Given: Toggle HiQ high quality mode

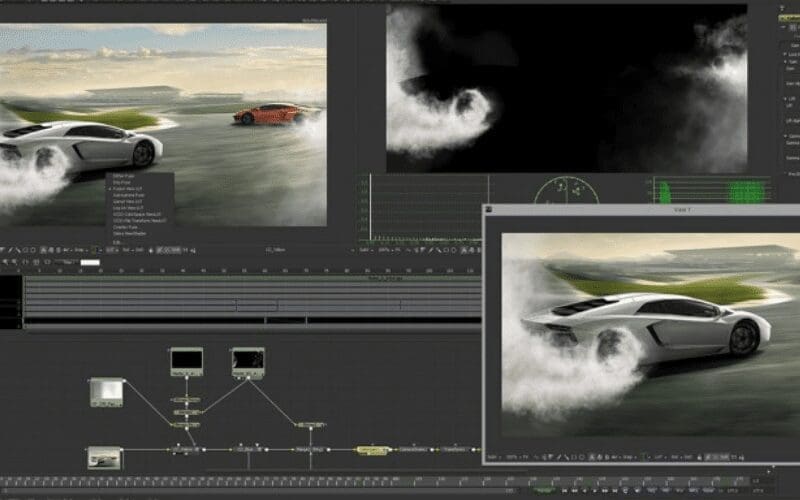Looking at the screenshot, I should 652,490.
